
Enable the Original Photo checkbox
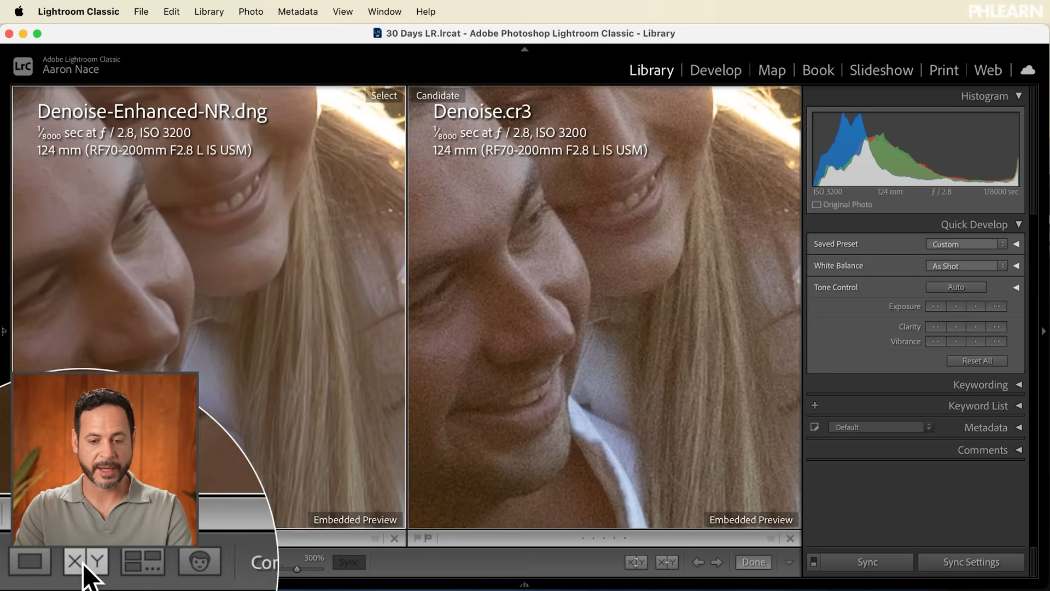coord(816,205)
